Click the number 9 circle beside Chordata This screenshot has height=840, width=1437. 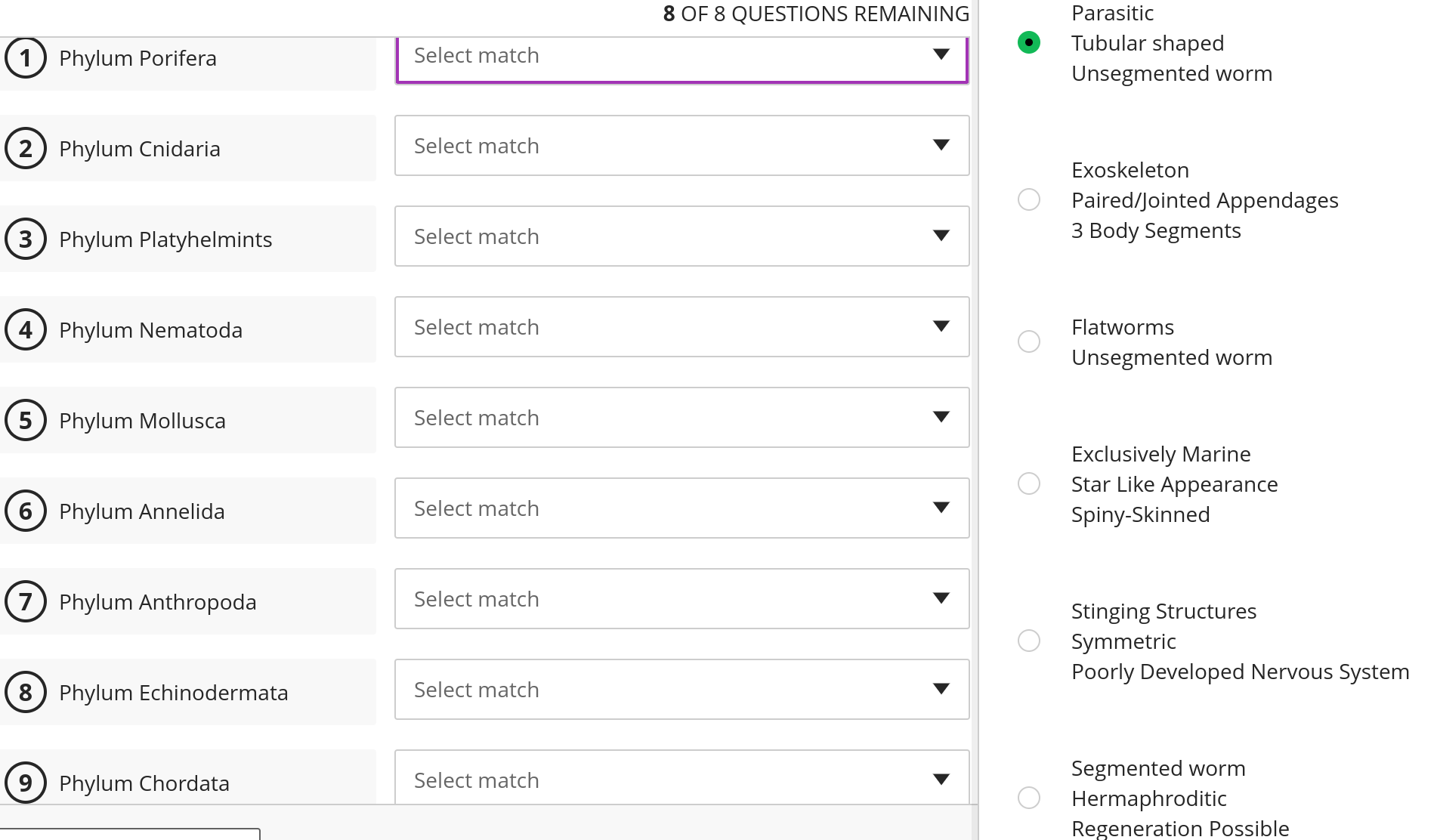pyautogui.click(x=26, y=783)
